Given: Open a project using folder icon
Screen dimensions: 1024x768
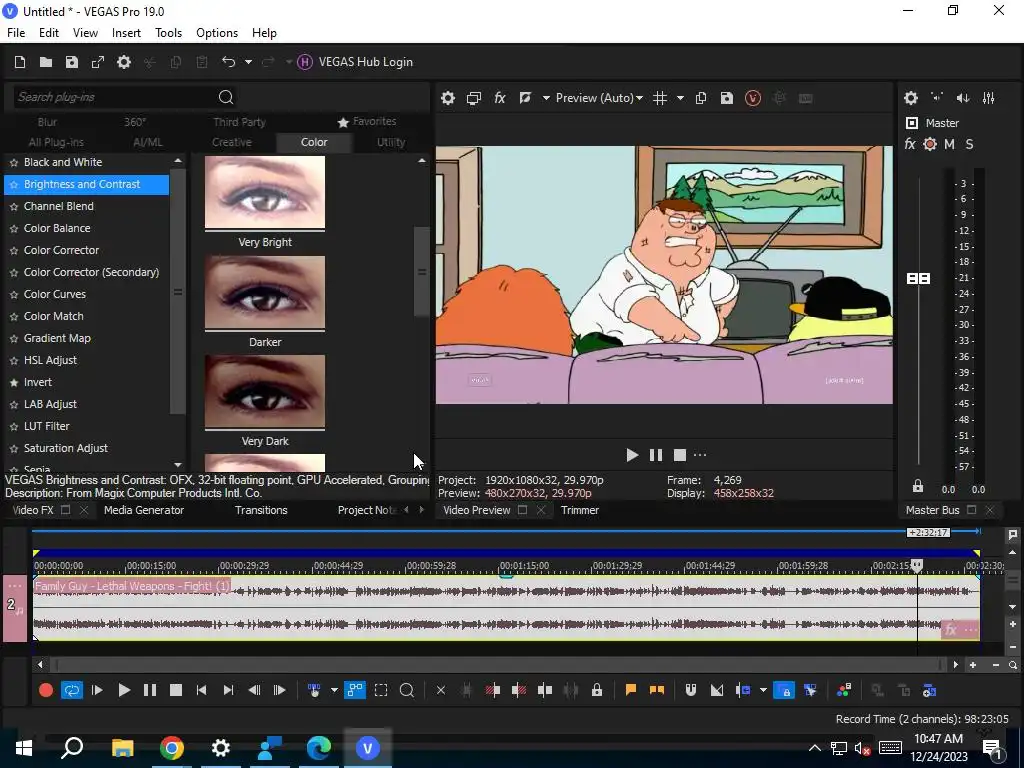Looking at the screenshot, I should pos(46,62).
